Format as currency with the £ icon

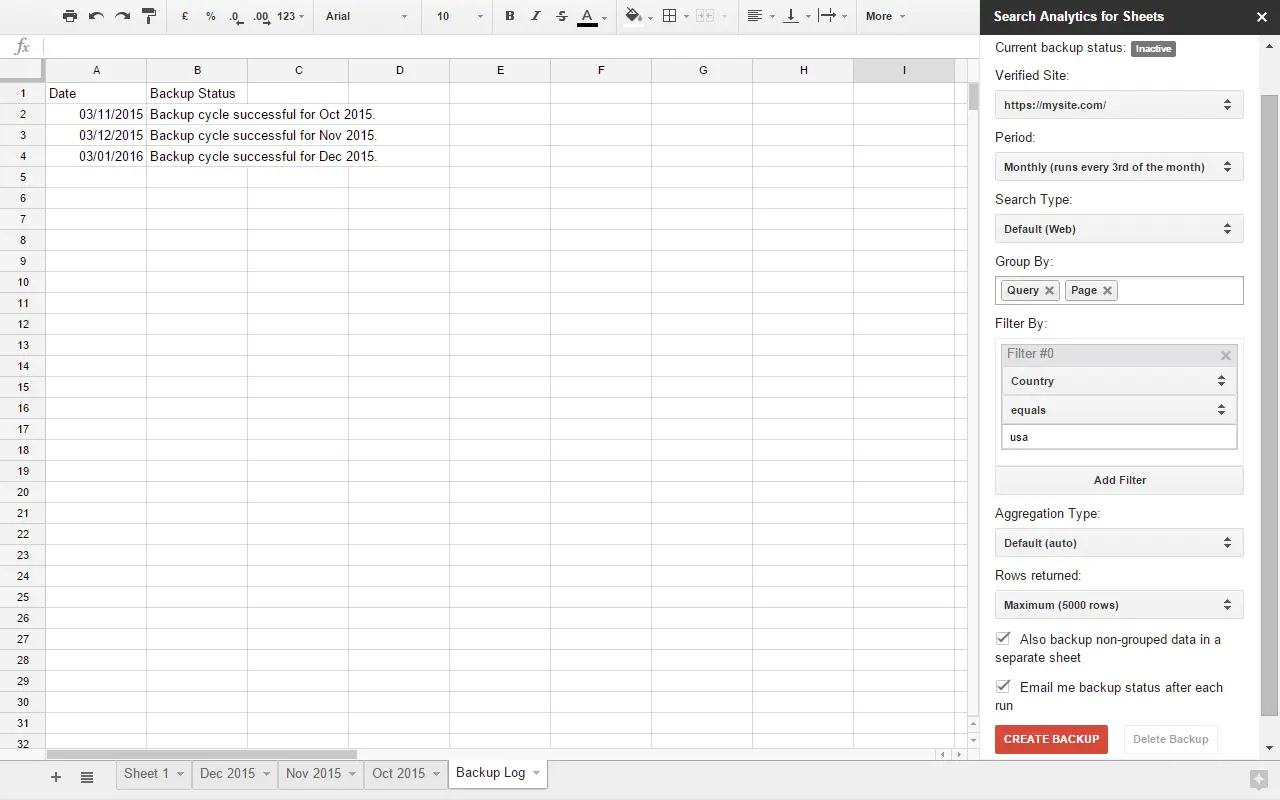185,16
